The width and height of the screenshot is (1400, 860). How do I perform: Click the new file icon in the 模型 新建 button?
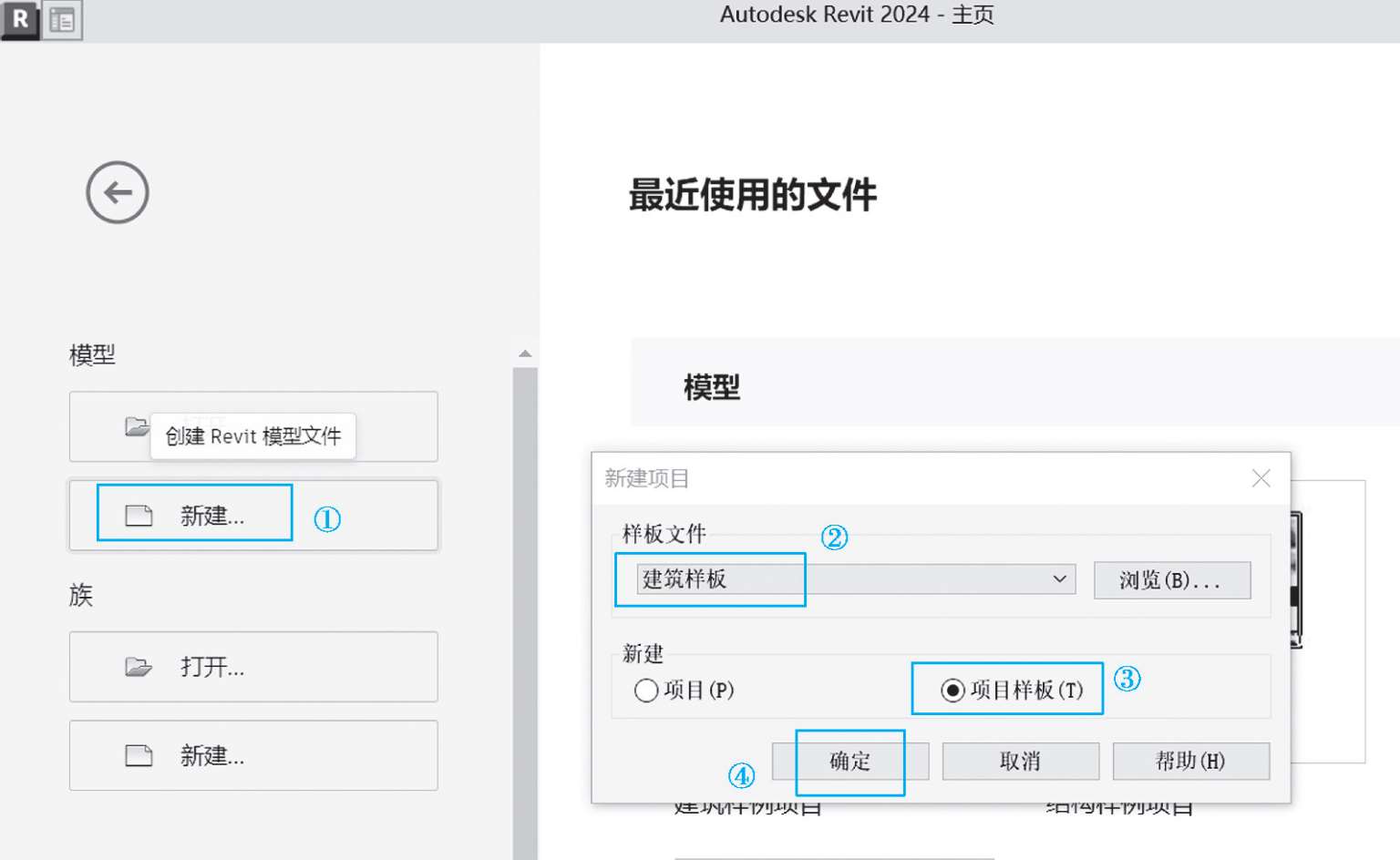(x=139, y=516)
